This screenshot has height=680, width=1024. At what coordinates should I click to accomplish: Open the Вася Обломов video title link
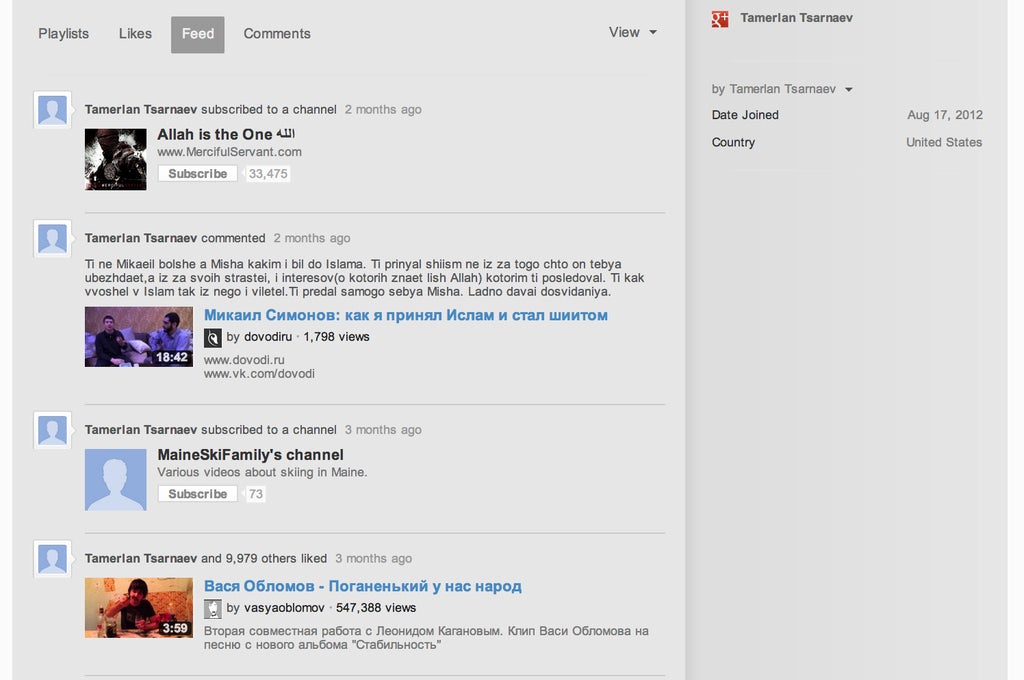click(x=362, y=586)
